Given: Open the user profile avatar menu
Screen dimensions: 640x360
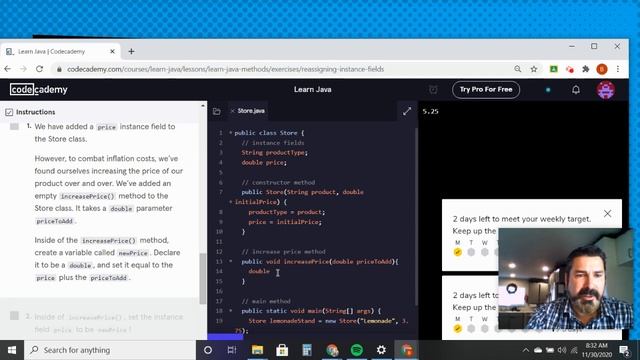Looking at the screenshot, I should [606, 90].
